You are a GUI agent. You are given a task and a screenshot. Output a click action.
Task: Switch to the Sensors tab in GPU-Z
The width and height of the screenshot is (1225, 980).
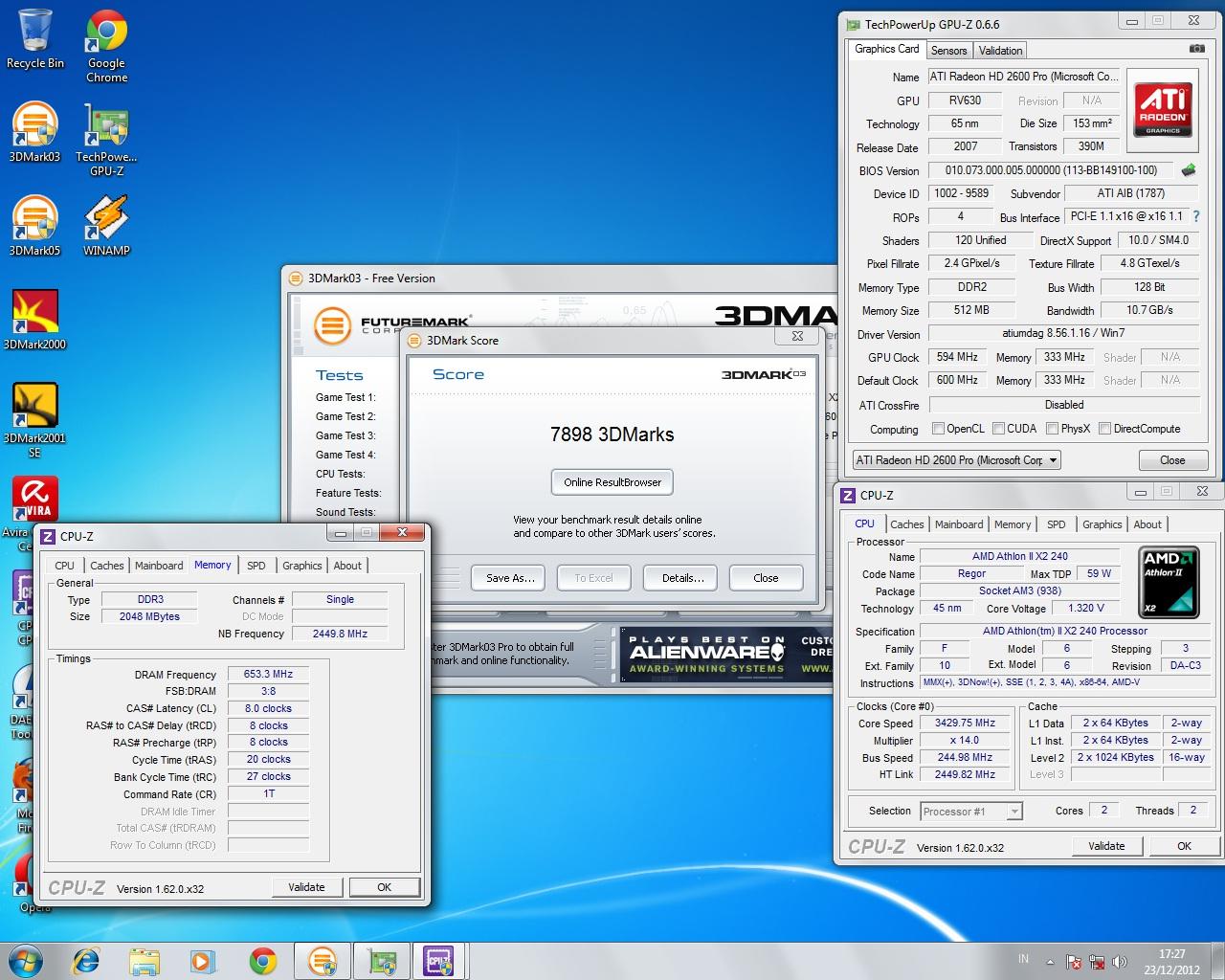pyautogui.click(x=948, y=51)
